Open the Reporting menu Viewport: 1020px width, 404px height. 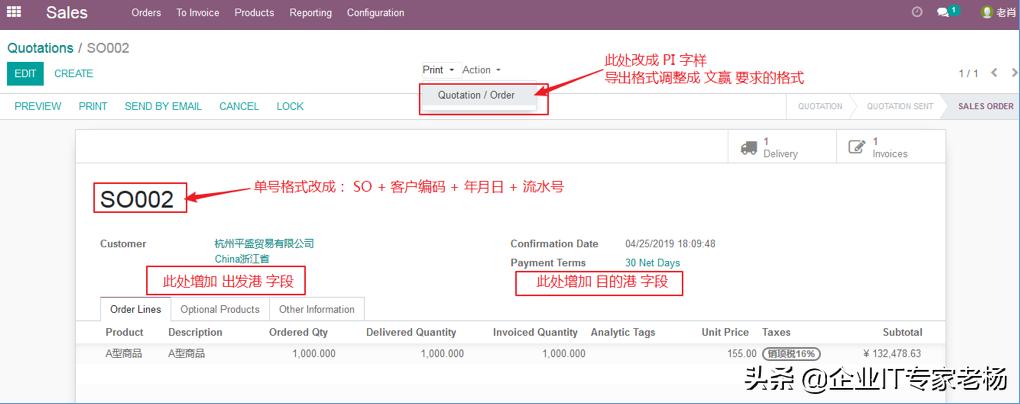click(x=310, y=12)
